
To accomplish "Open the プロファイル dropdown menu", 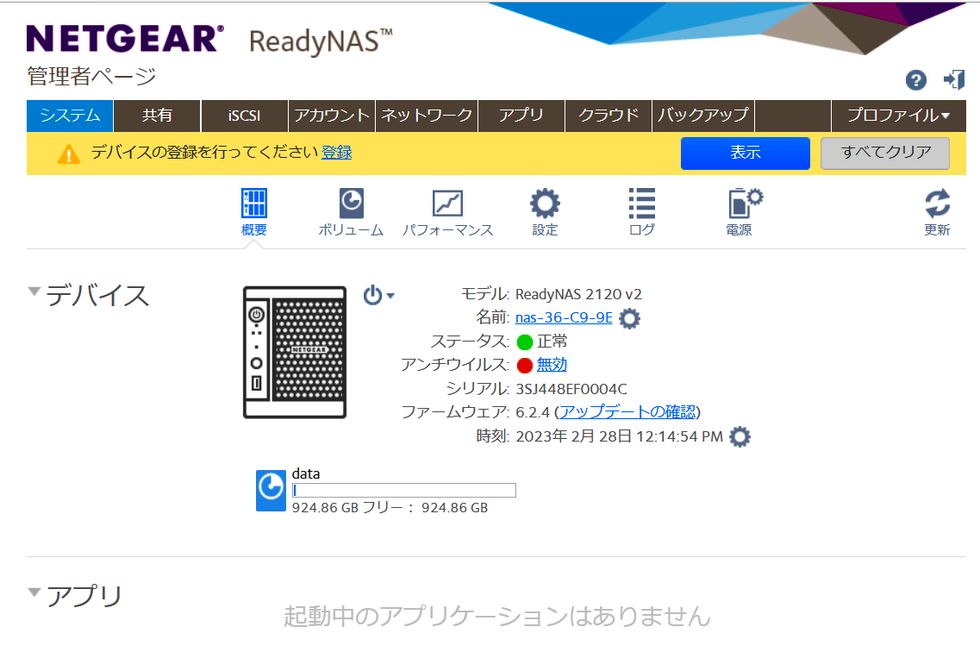I will (898, 116).
